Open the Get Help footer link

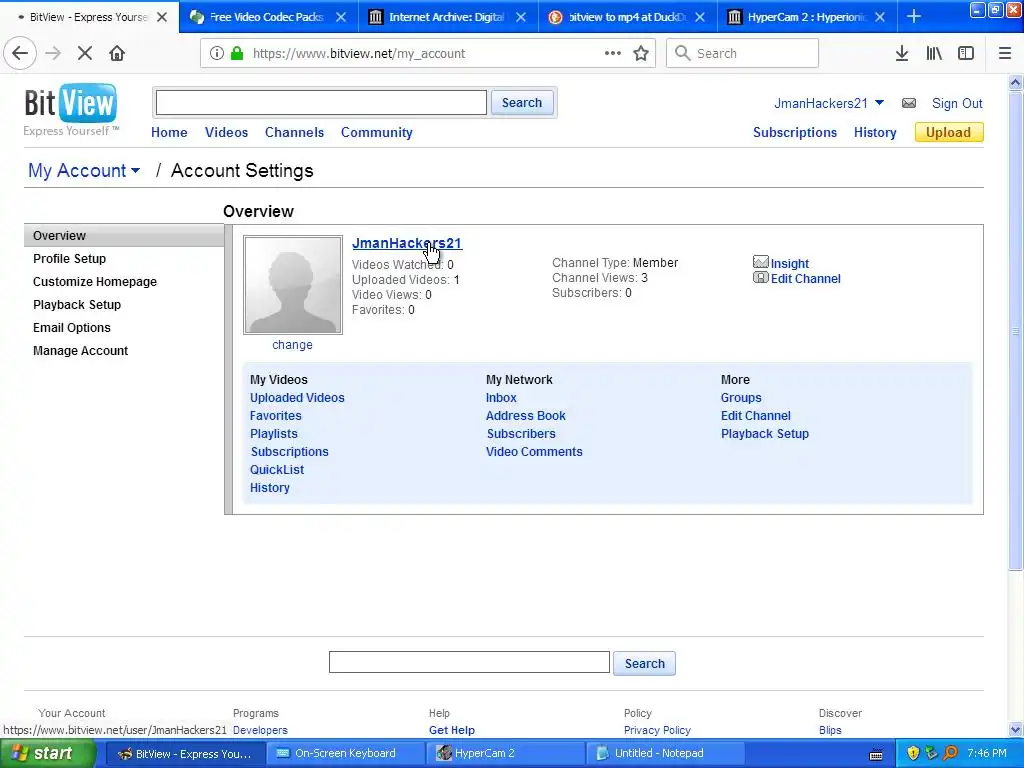452,730
